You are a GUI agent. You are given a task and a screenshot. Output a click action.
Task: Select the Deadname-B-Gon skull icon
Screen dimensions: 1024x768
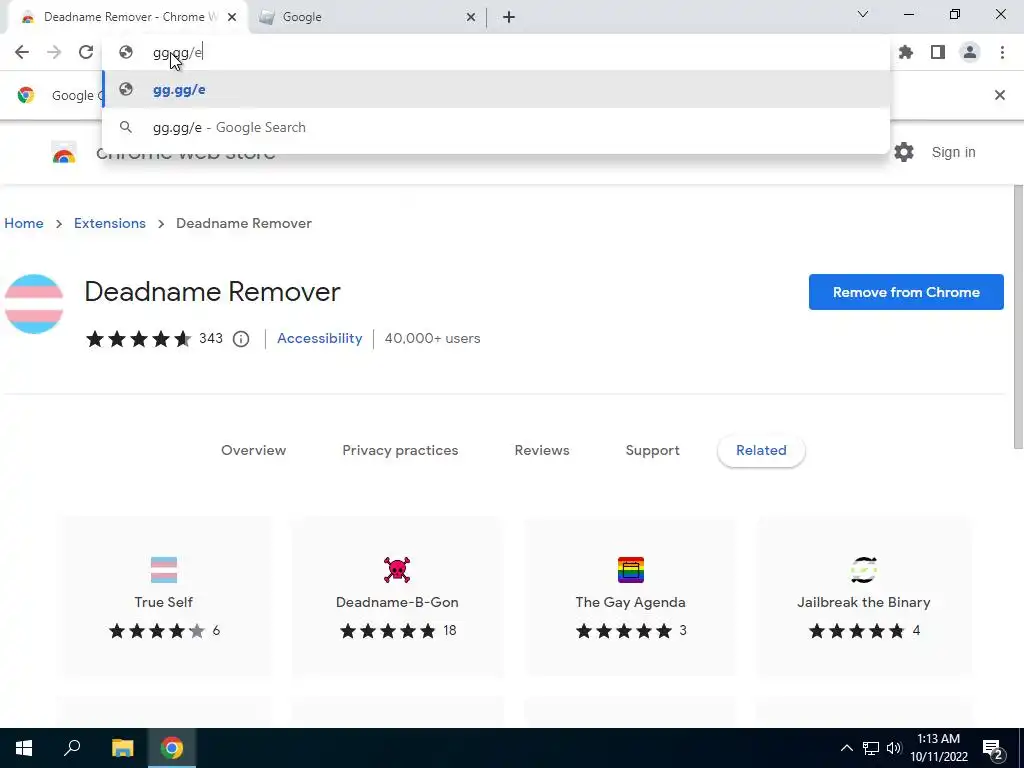click(x=397, y=569)
